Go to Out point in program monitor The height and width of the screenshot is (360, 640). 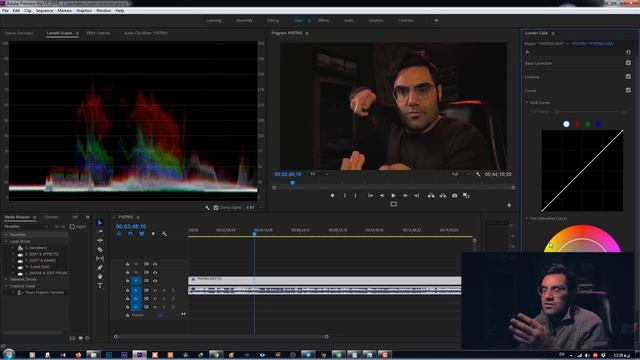click(x=416, y=196)
